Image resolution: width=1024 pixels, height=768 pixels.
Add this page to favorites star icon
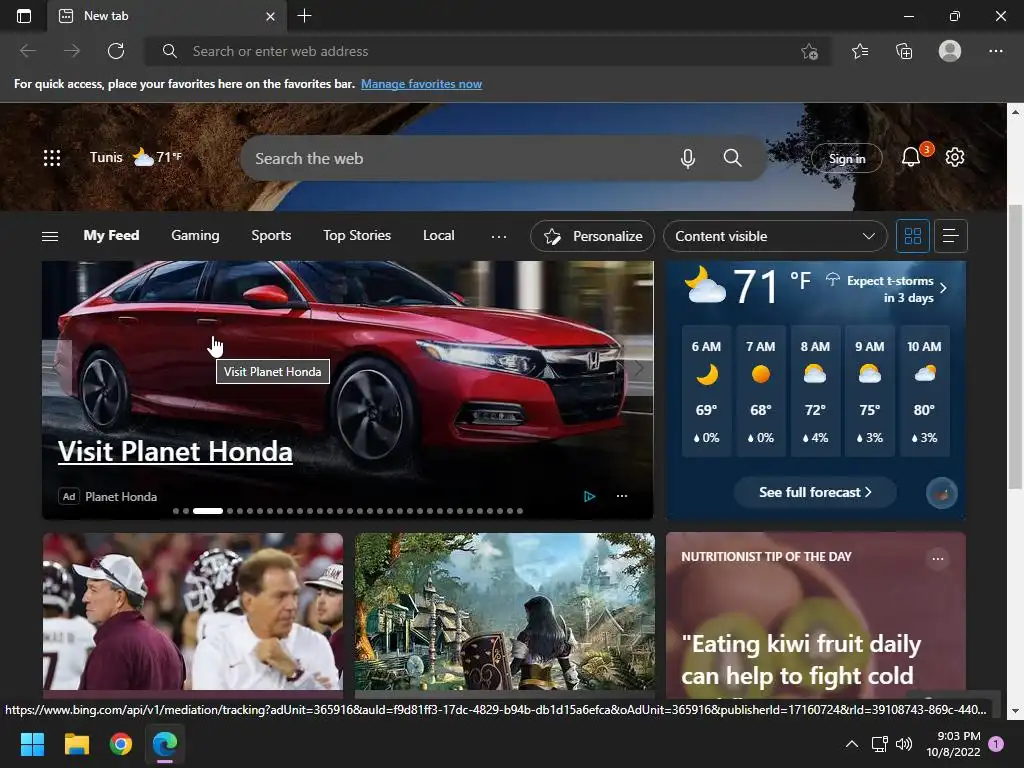pyautogui.click(x=810, y=51)
